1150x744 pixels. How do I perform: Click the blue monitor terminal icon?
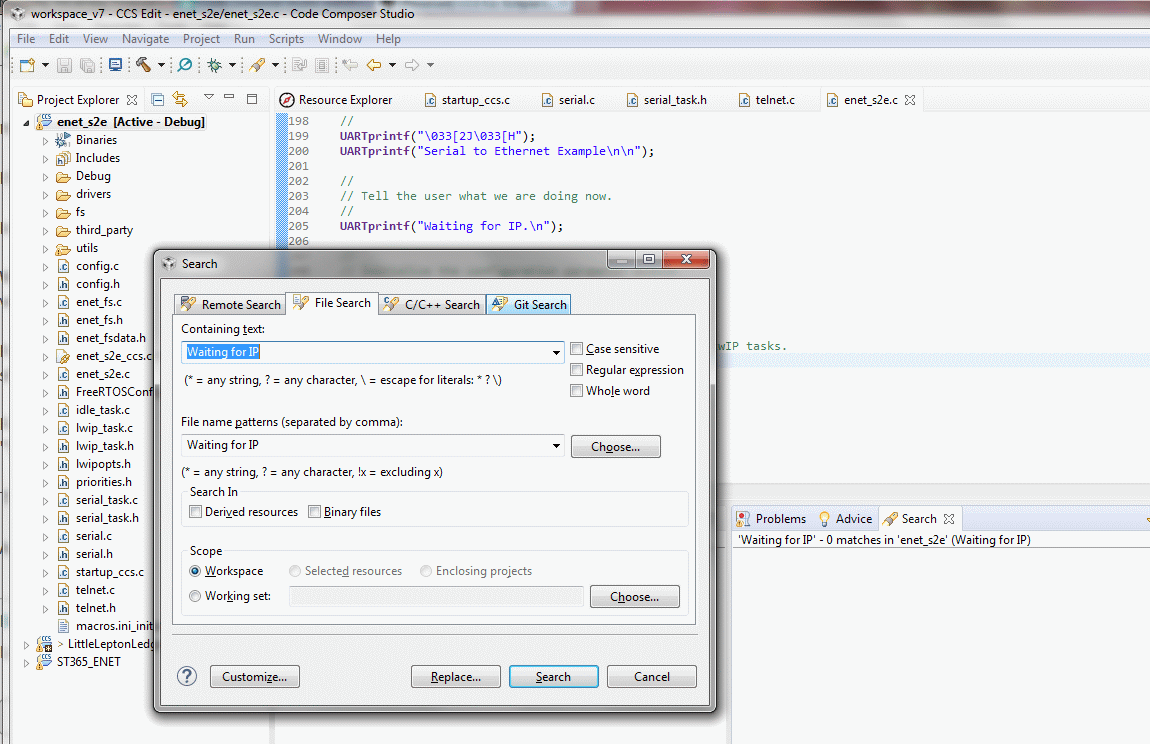tap(115, 65)
